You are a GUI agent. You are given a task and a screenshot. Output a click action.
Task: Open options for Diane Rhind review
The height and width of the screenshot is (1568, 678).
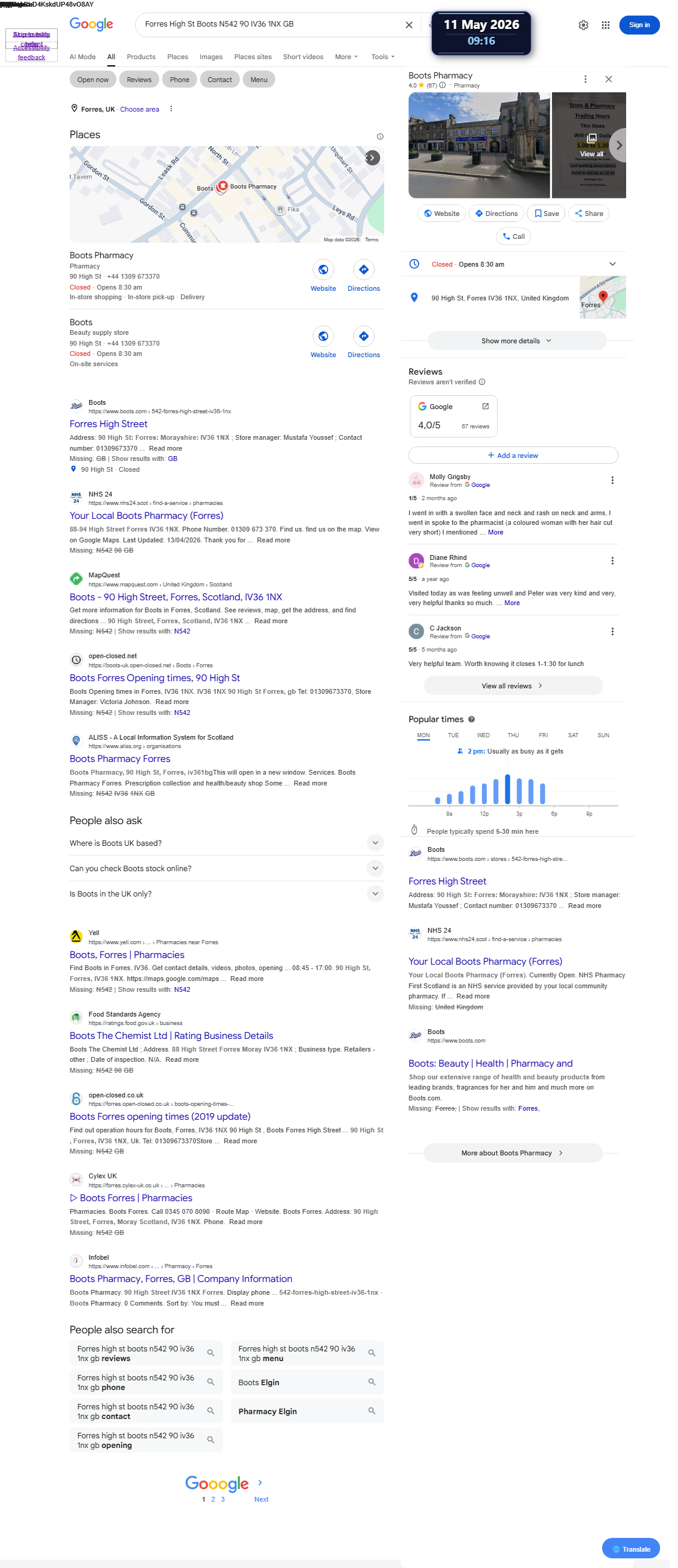coord(619,567)
